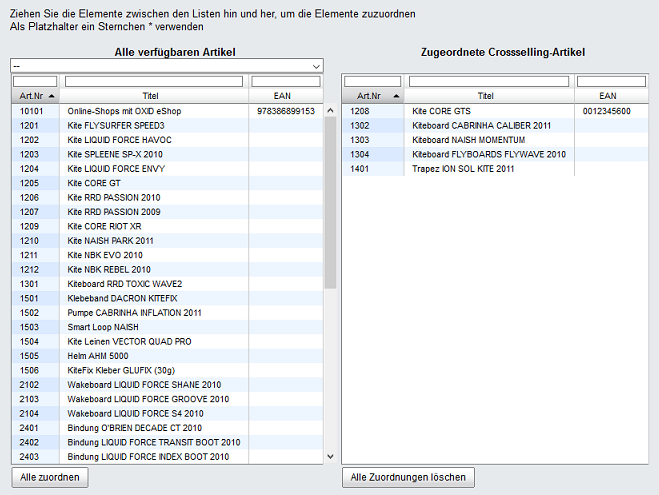The image size is (659, 495).
Task: Click the scrollbar thumb of available articles
Action: [330, 200]
